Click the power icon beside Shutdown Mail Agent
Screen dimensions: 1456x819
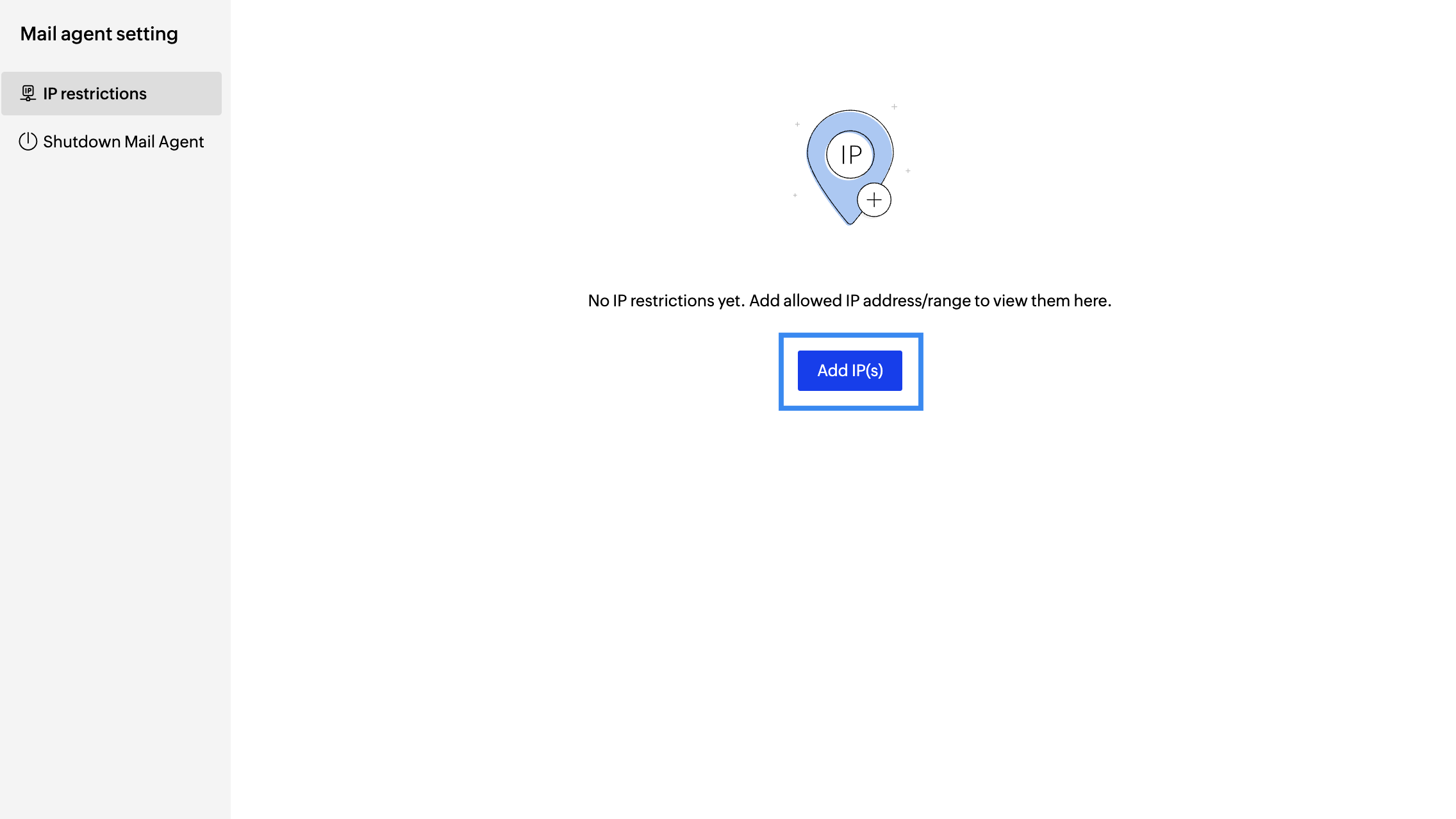coord(28,142)
